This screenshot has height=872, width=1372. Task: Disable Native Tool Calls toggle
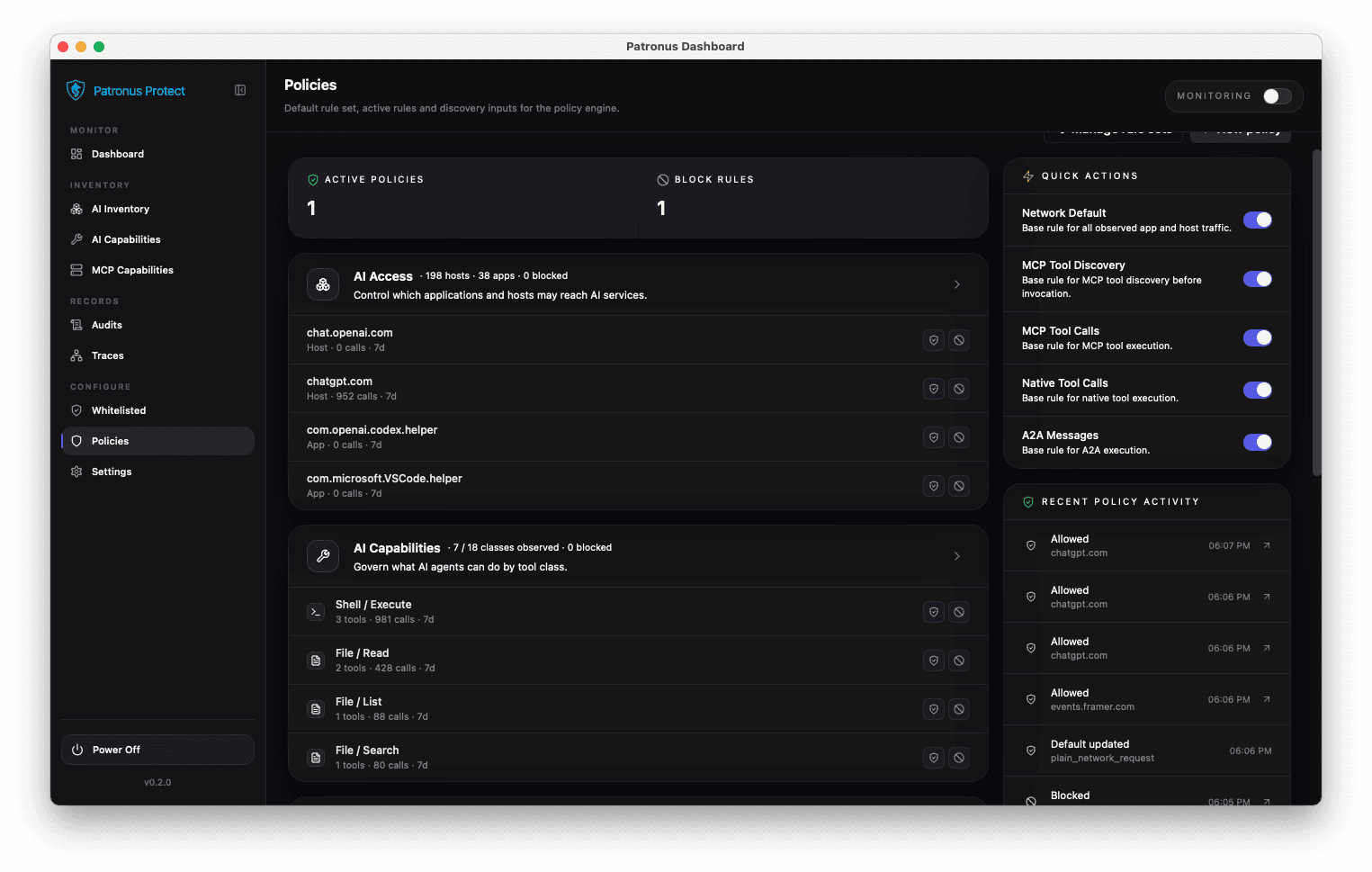click(x=1258, y=390)
